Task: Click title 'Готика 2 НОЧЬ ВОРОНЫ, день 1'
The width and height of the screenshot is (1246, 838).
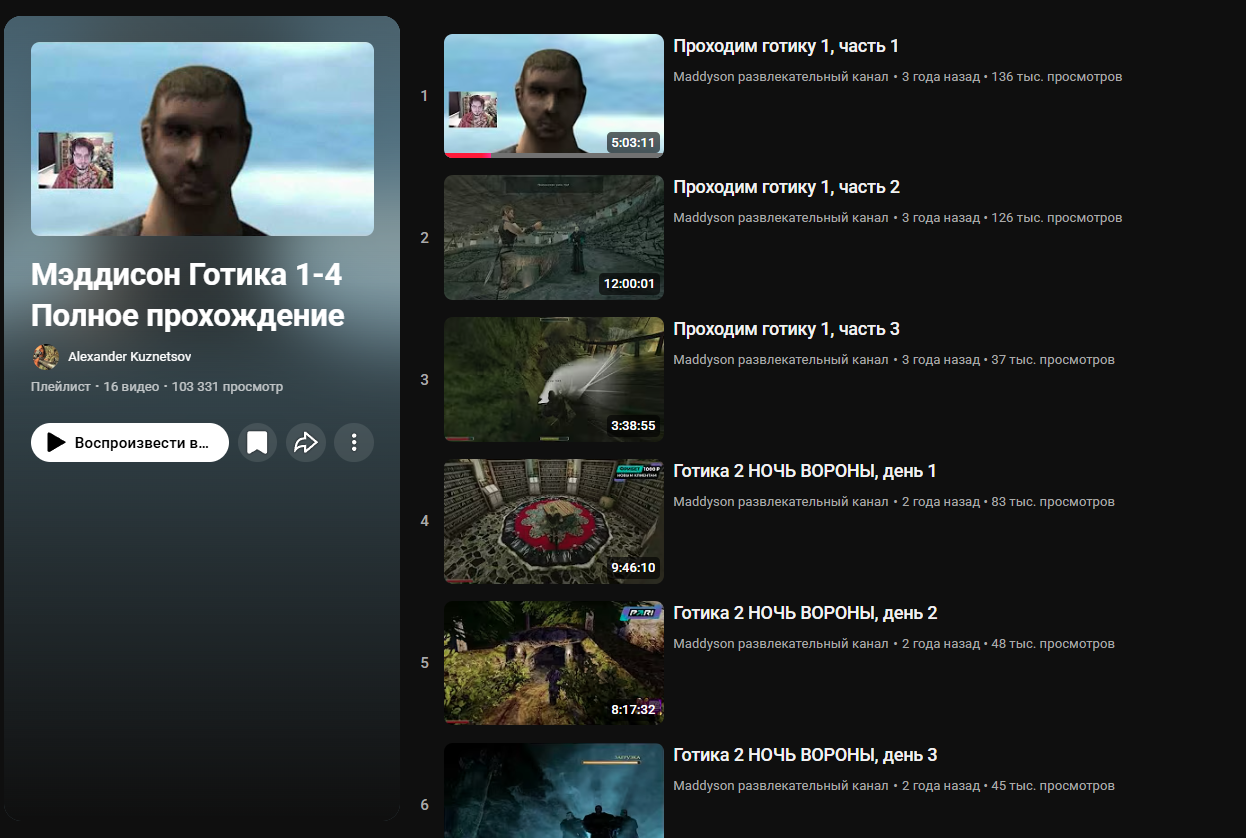Action: 805,471
